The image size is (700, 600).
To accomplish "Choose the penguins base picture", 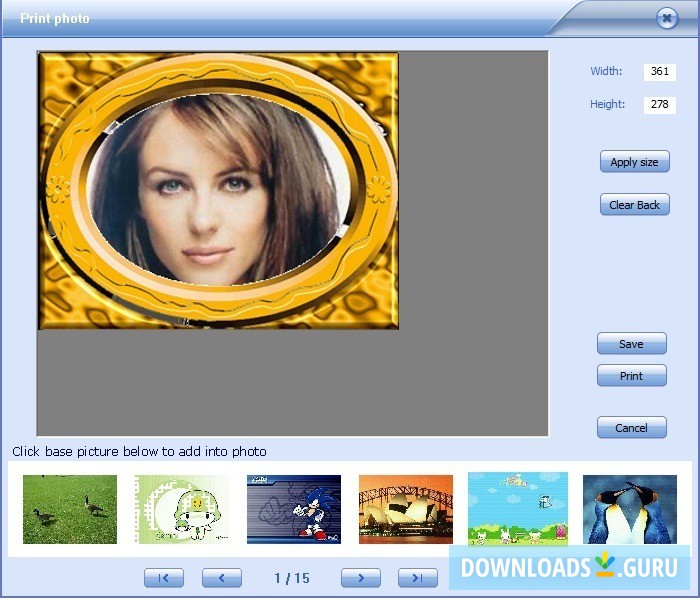I will pyautogui.click(x=630, y=509).
